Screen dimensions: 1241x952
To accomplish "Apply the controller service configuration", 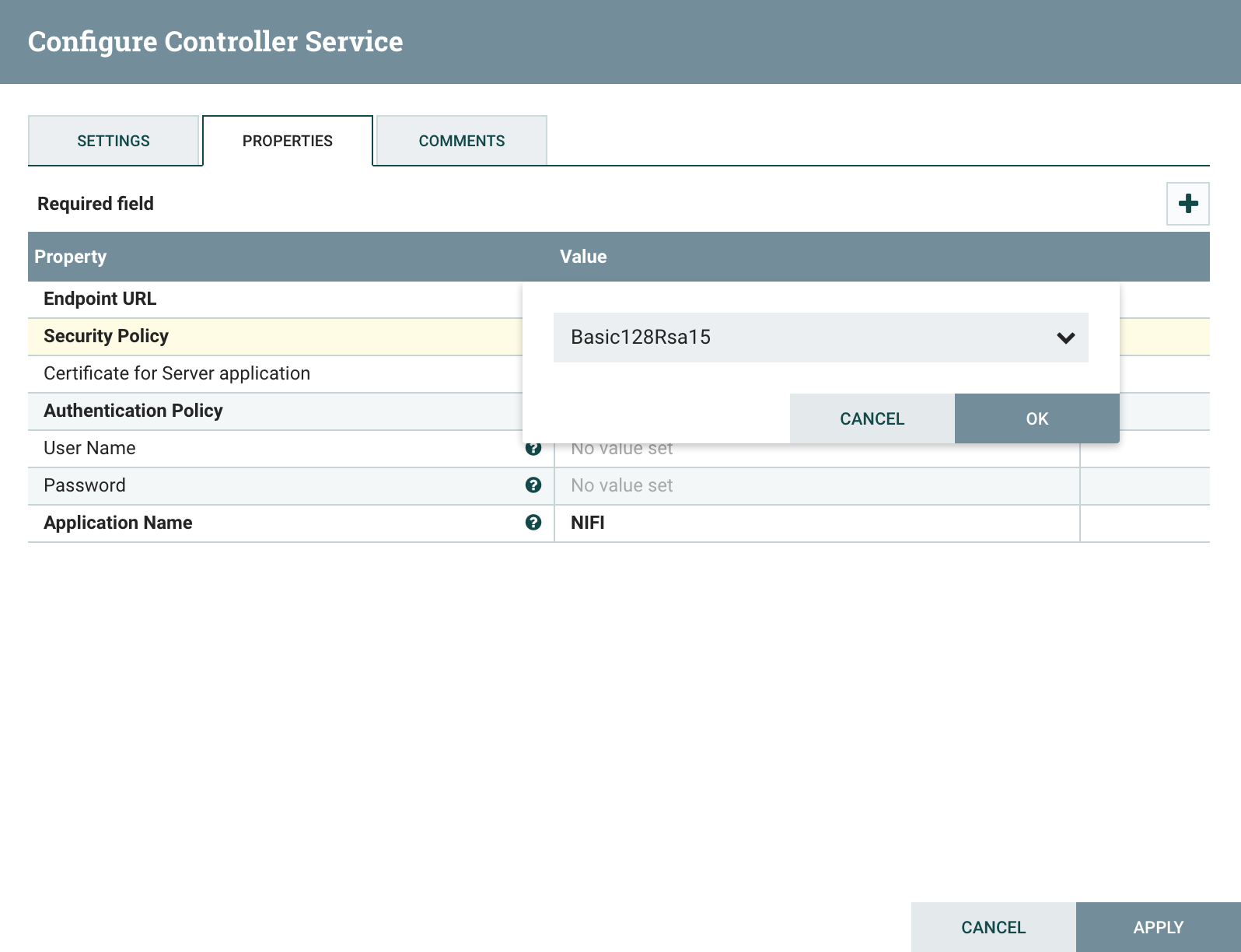I will 1159,927.
